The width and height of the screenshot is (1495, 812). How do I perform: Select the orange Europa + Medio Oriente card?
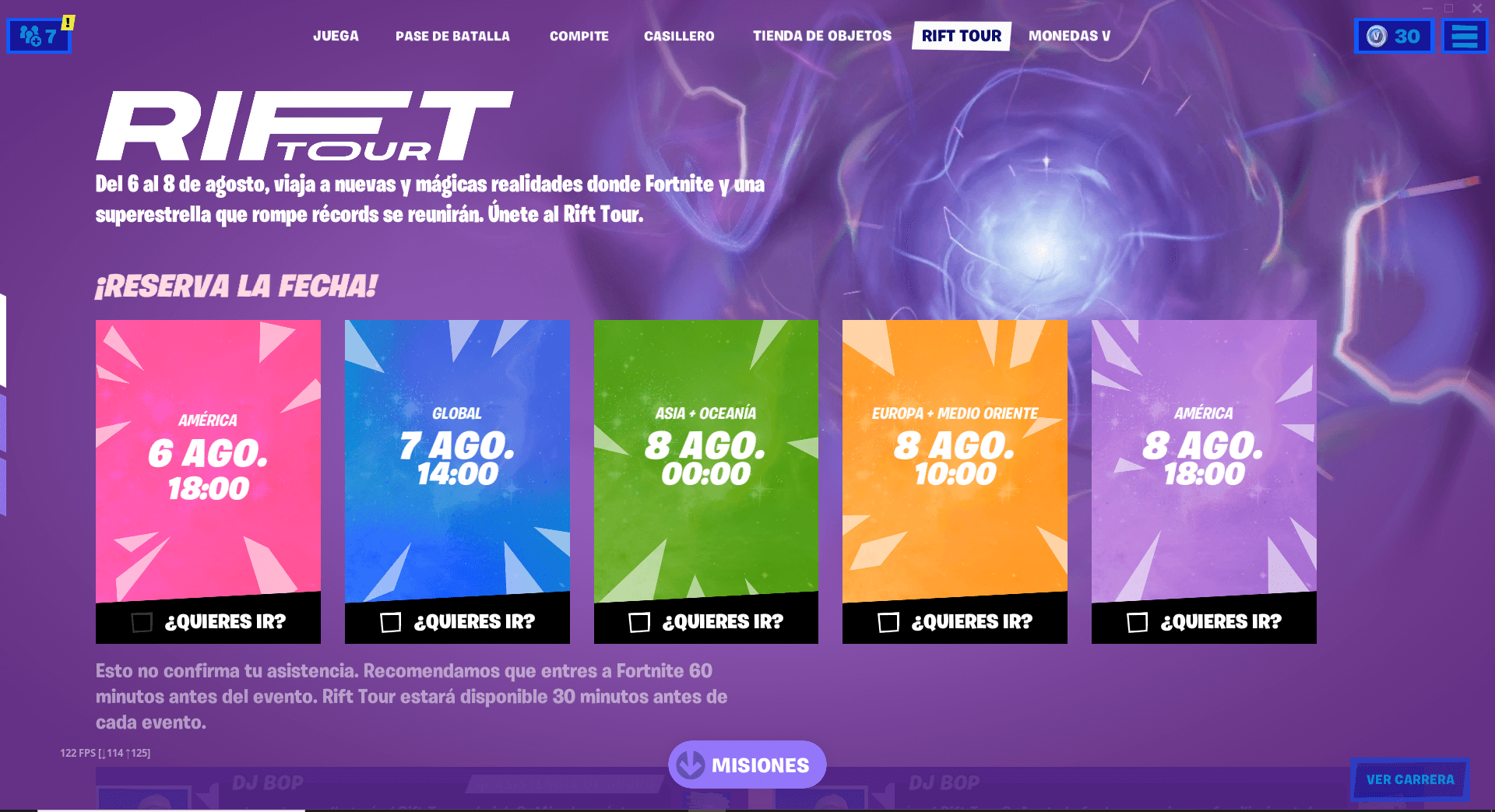point(955,459)
